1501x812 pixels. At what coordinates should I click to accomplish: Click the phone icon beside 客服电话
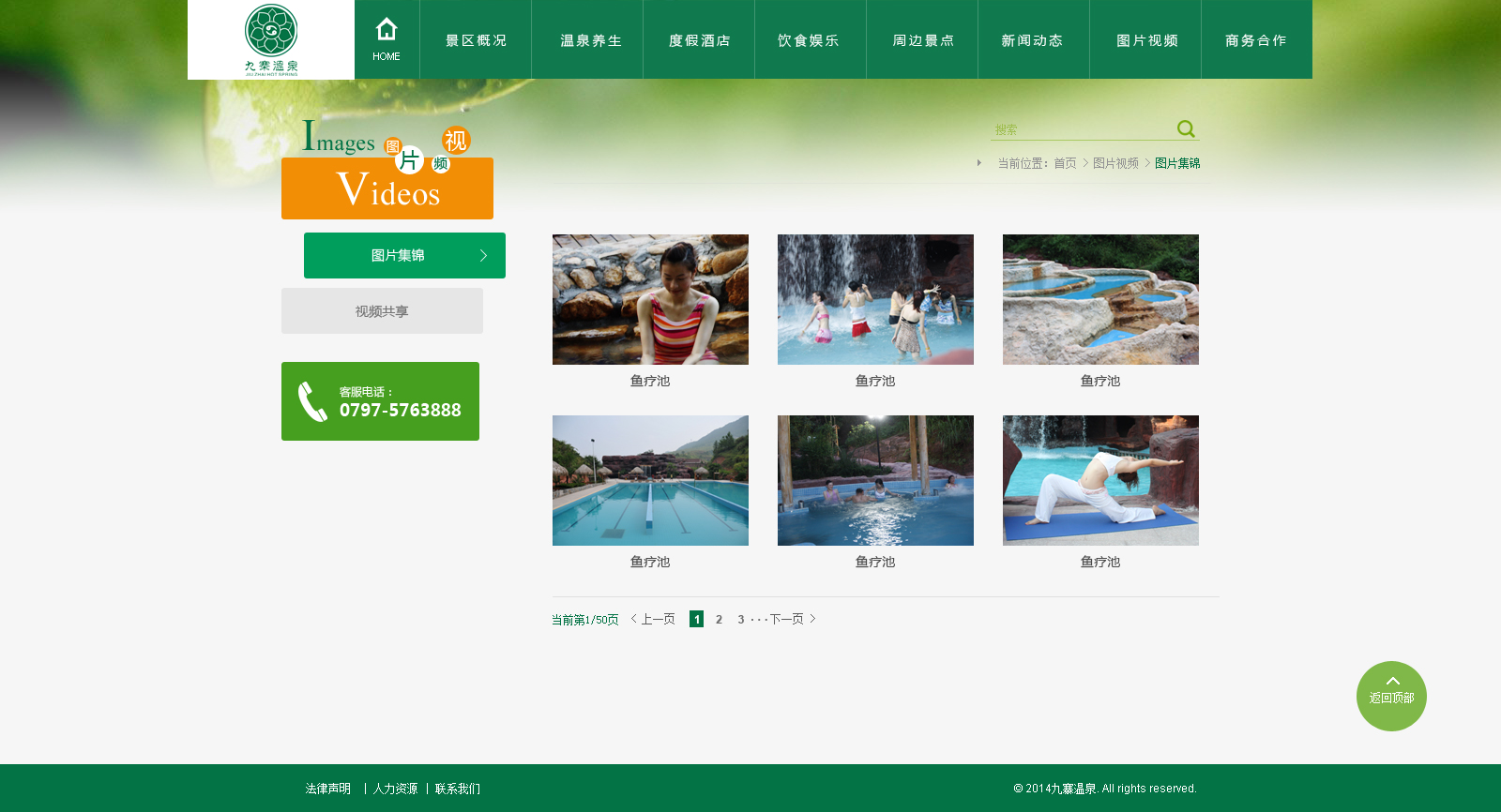pyautogui.click(x=312, y=401)
